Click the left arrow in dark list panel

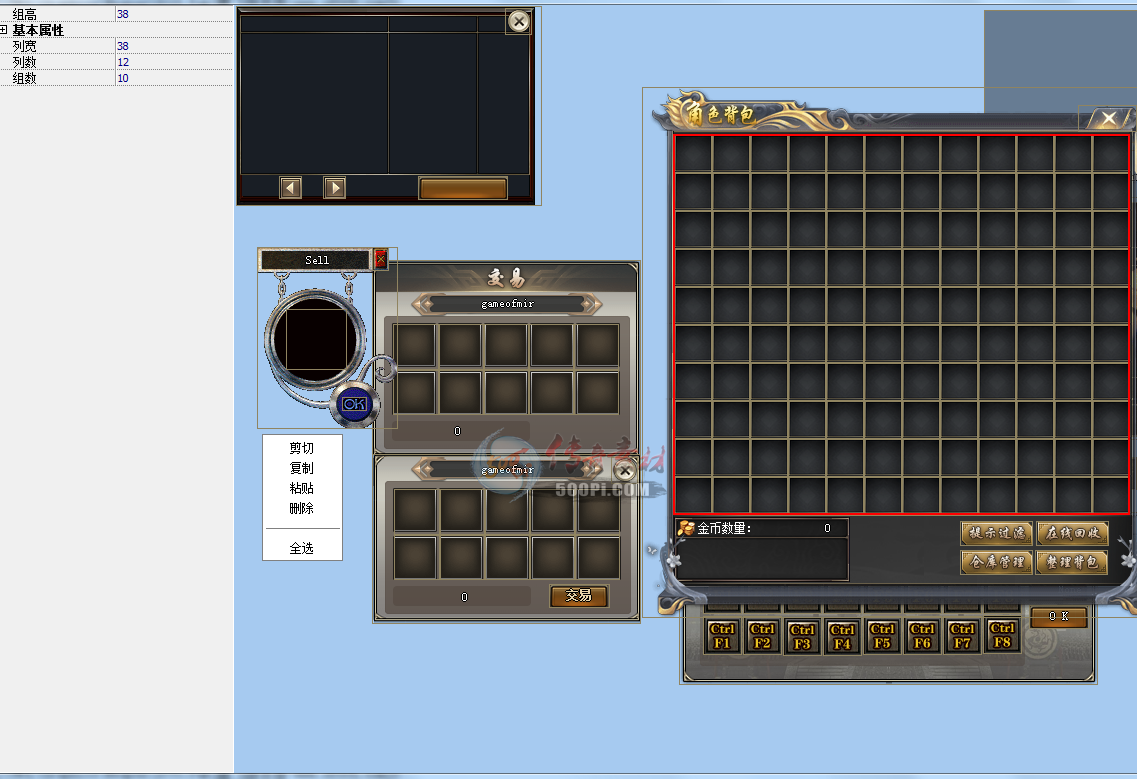point(291,188)
